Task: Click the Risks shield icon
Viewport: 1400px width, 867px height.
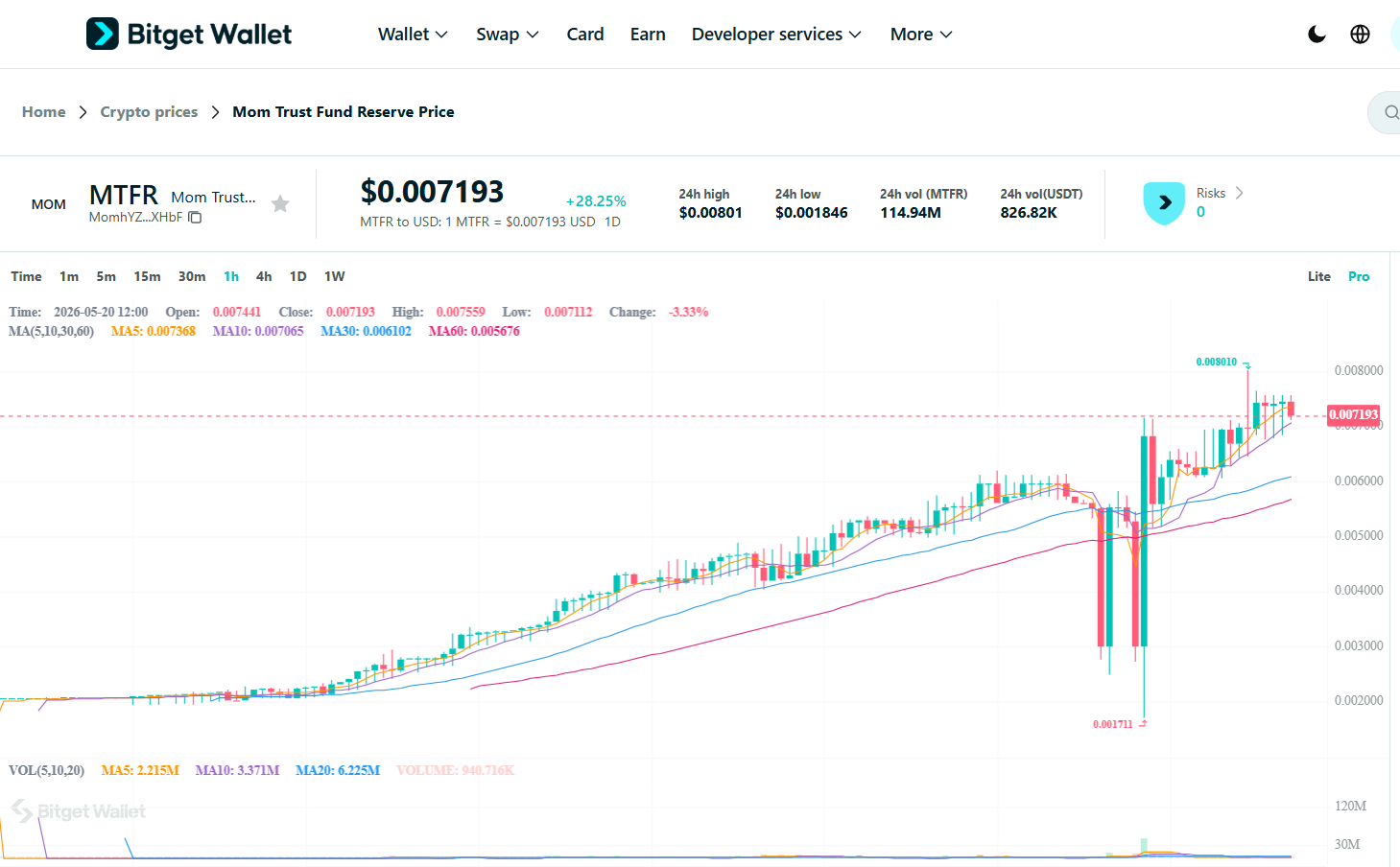Action: (1164, 203)
